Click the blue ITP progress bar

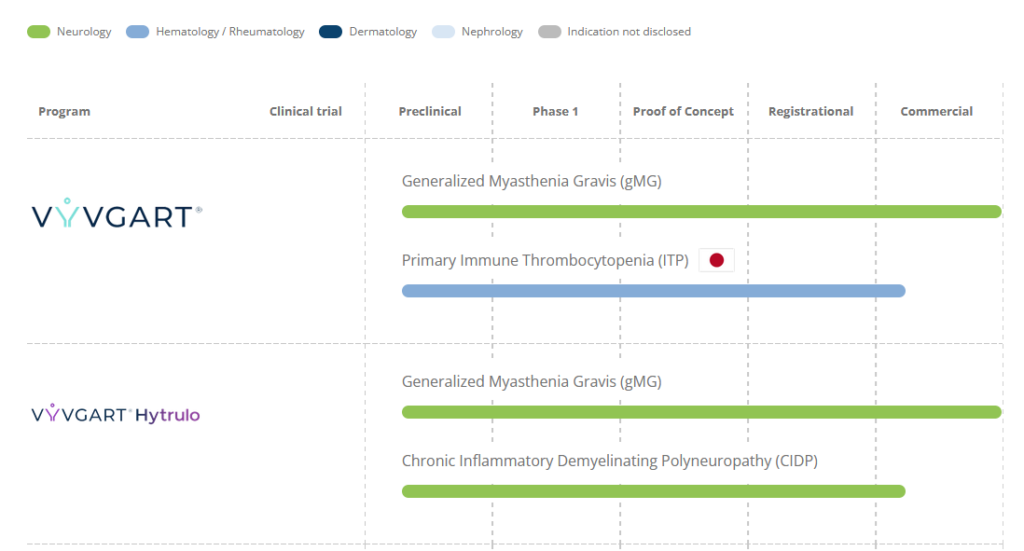point(654,291)
